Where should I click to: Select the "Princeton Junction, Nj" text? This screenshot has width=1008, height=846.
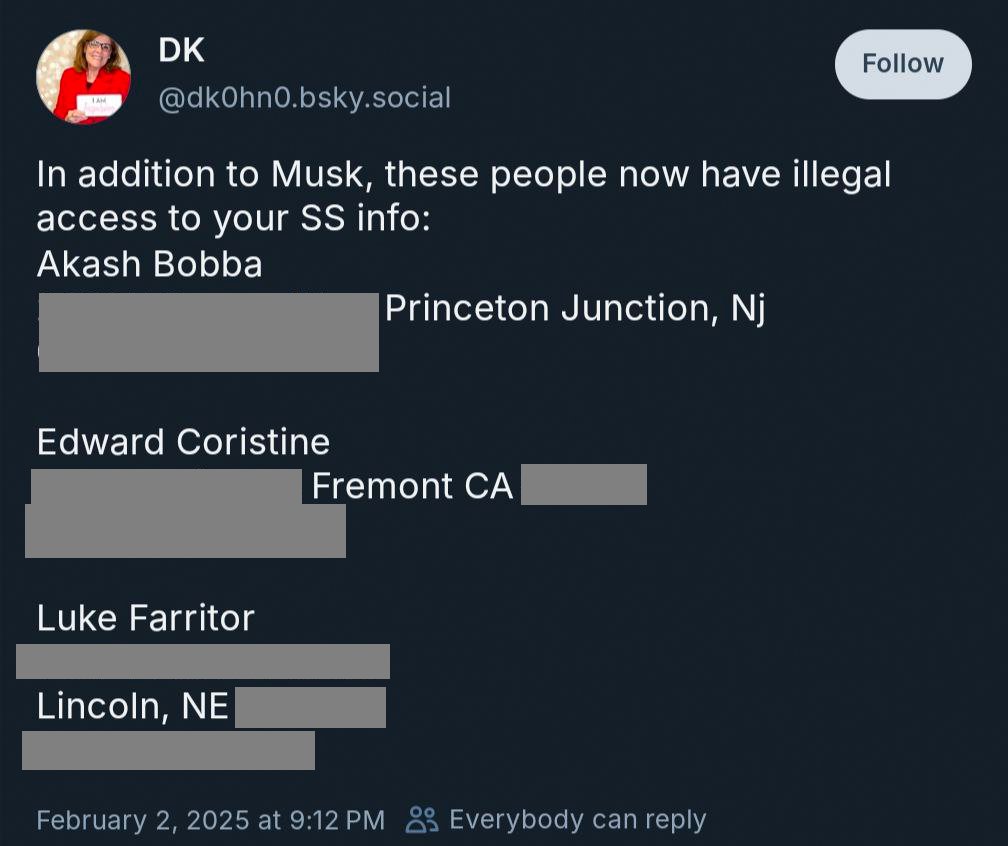click(575, 309)
